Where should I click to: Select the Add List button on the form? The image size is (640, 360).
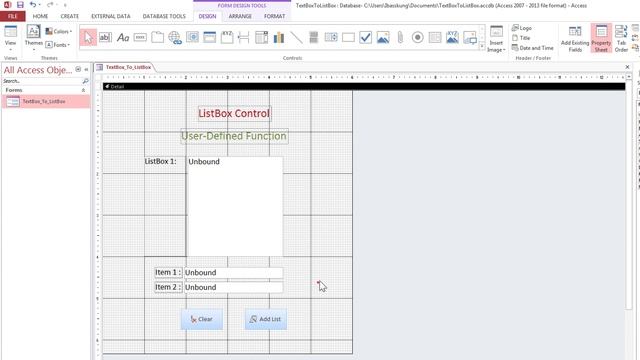coord(266,319)
